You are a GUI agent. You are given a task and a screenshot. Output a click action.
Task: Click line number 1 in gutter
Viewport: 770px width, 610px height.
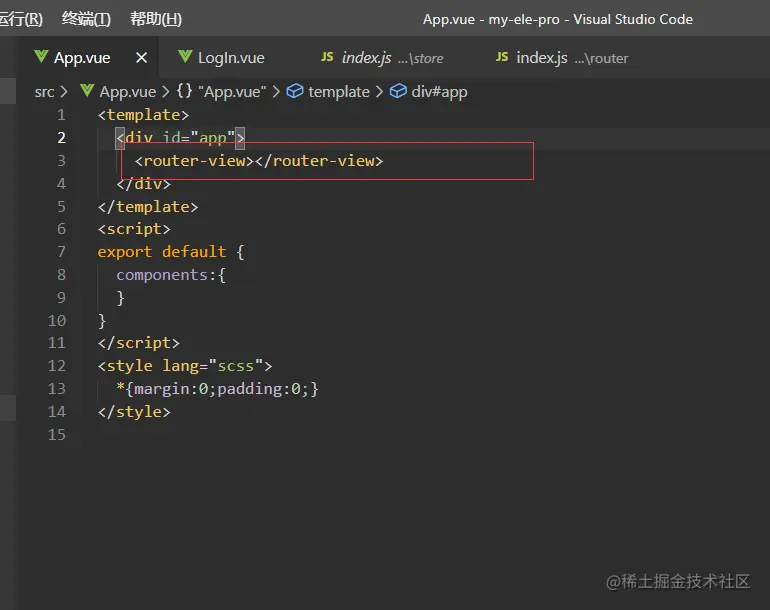[61, 115]
